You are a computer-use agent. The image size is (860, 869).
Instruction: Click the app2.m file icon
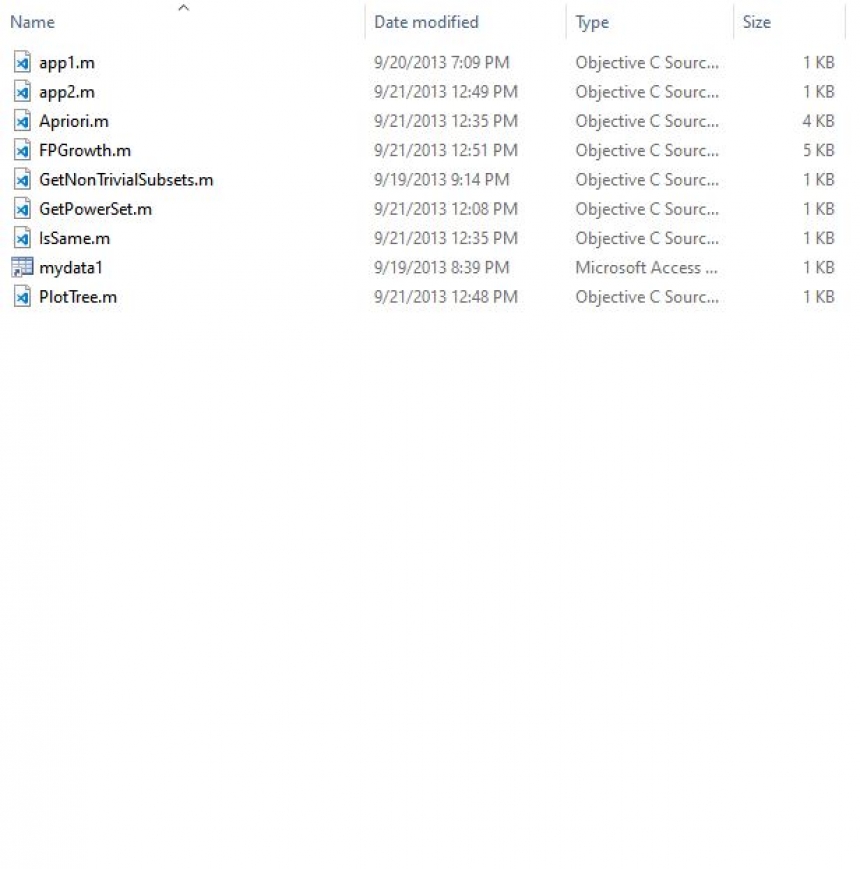[22, 91]
